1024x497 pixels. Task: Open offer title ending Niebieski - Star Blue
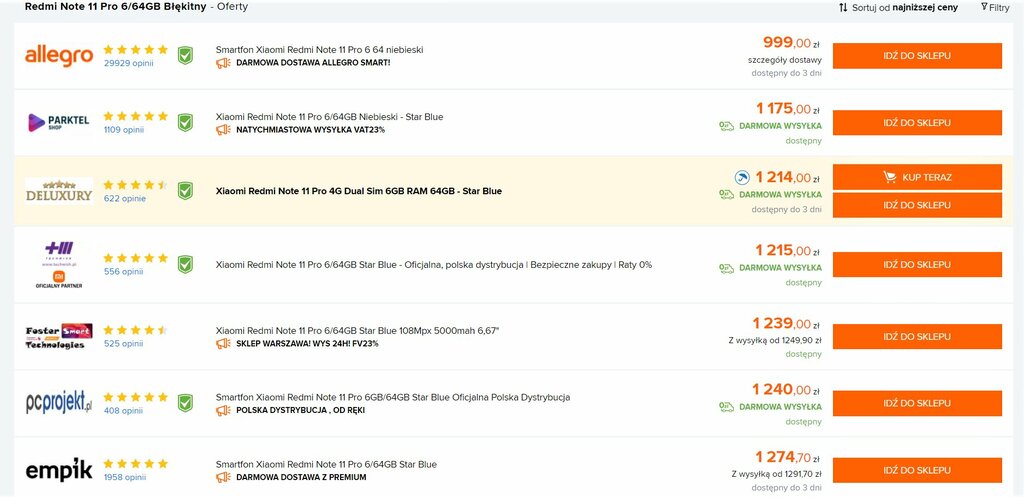point(330,117)
